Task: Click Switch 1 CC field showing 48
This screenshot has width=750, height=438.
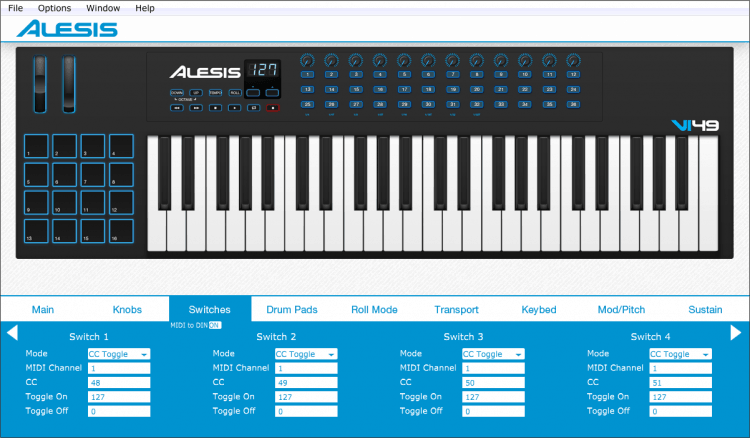Action: tap(119, 383)
